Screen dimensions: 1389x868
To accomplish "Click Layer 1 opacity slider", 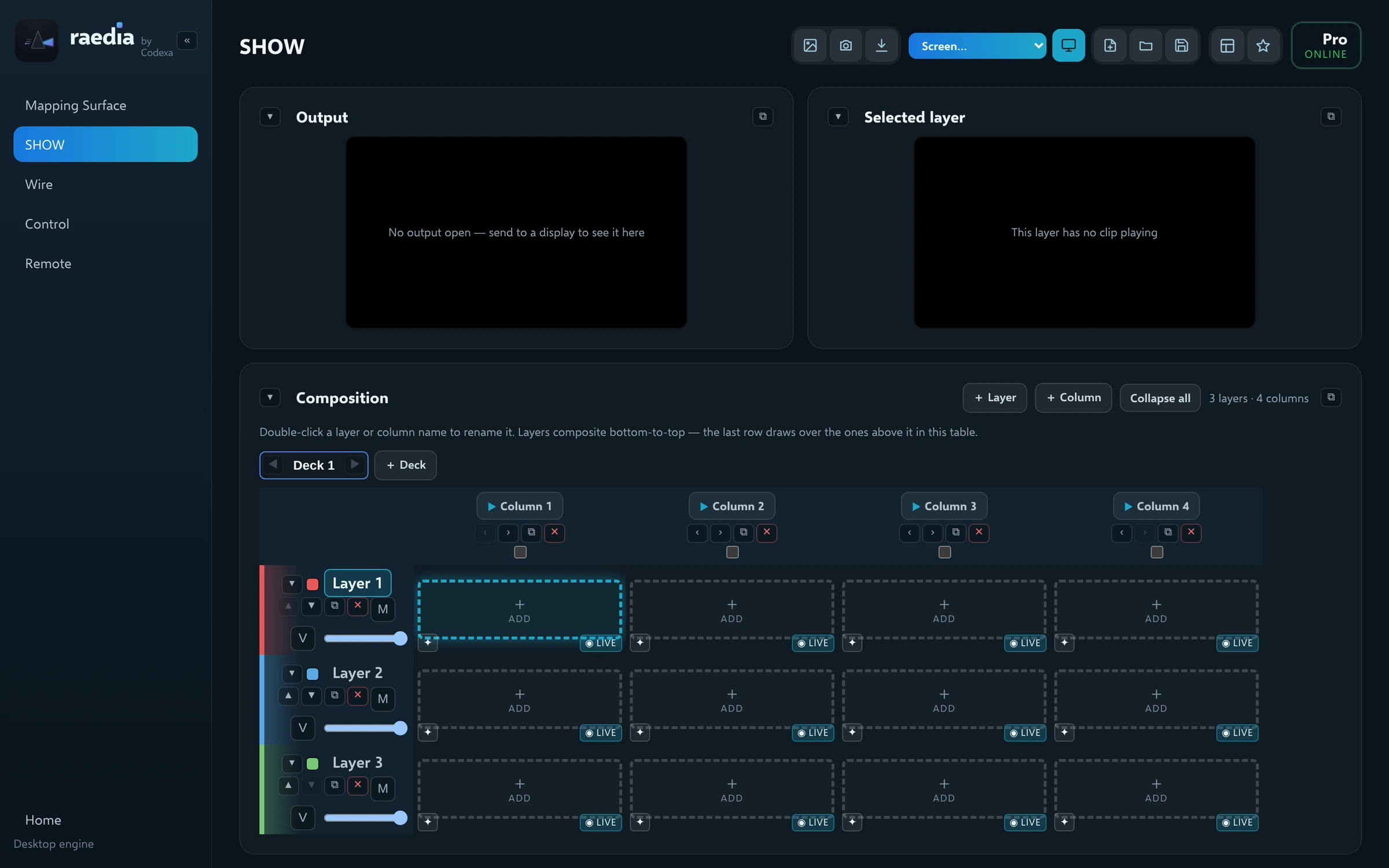I will [366, 638].
